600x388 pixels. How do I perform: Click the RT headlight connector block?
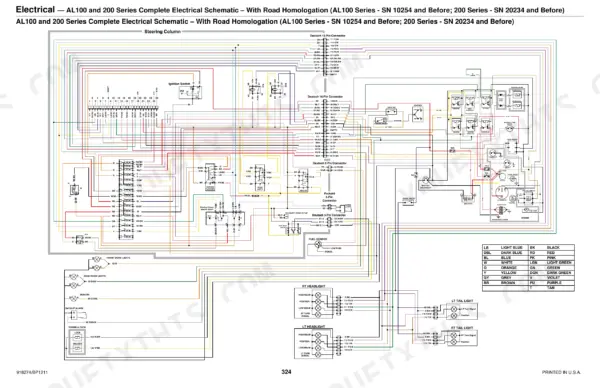click(338, 305)
